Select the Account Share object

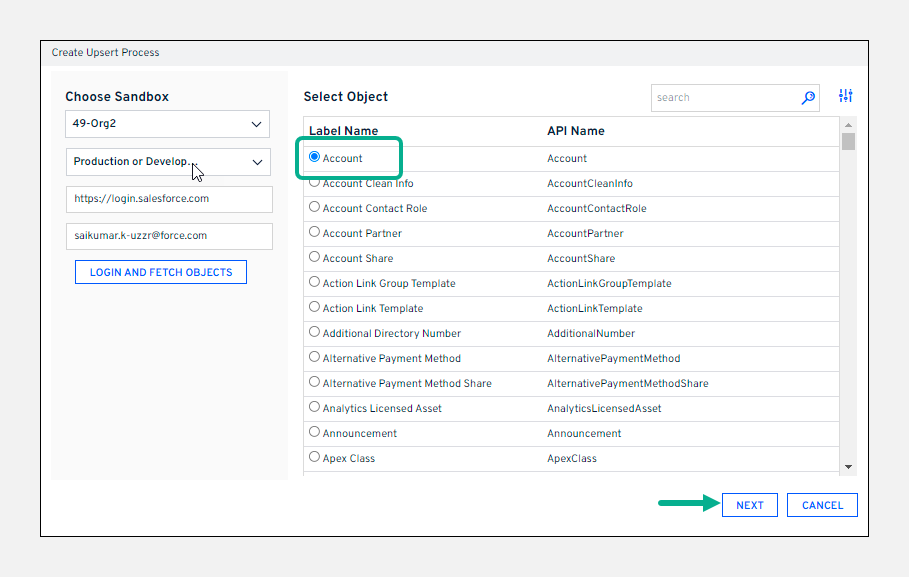[314, 257]
